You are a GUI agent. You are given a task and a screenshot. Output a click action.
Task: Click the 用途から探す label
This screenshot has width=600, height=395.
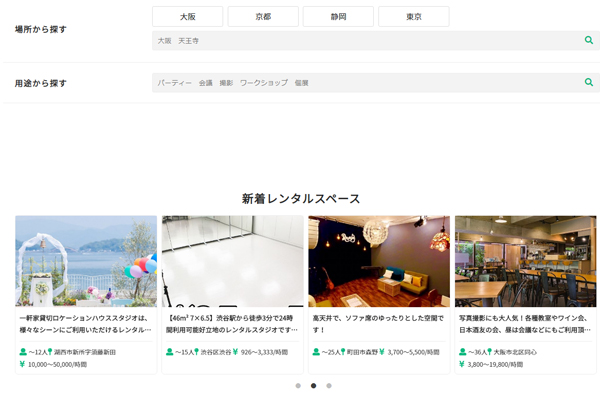[x=41, y=83]
